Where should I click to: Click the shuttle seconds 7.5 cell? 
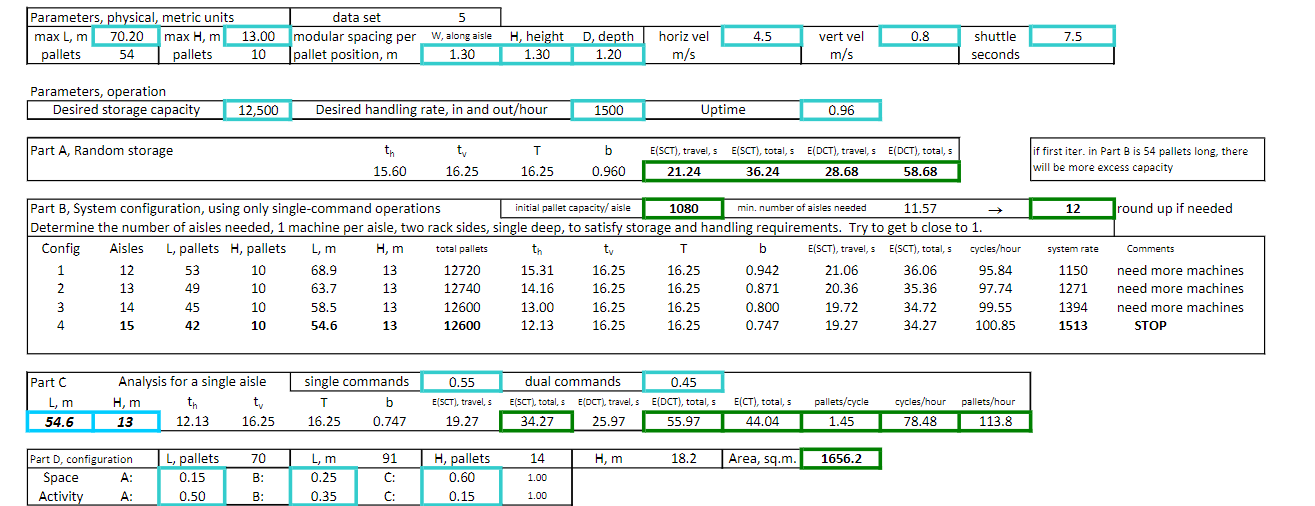1072,36
